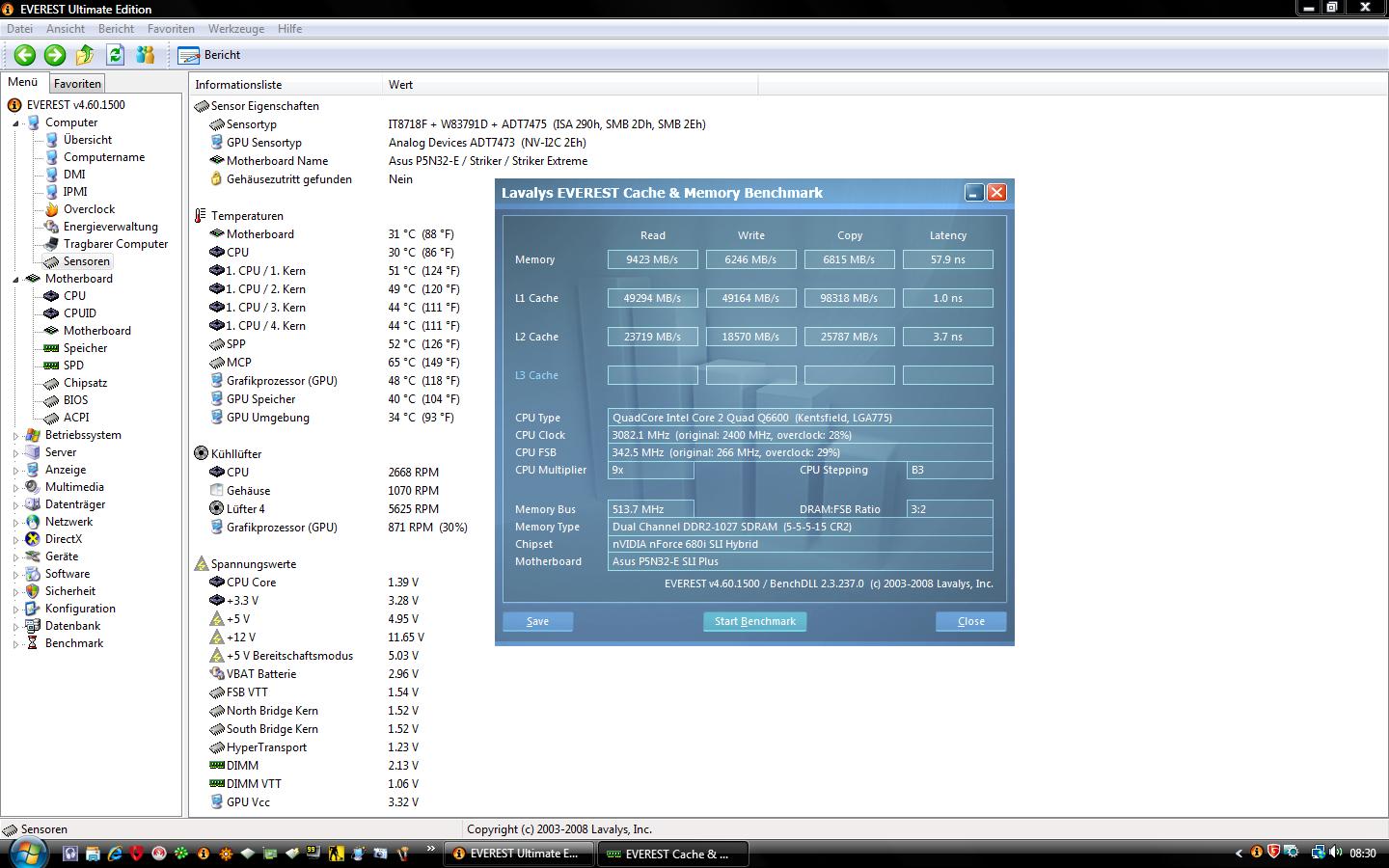The image size is (1389, 868).
Task: Expand the Datenträger tree node
Action: (16, 505)
